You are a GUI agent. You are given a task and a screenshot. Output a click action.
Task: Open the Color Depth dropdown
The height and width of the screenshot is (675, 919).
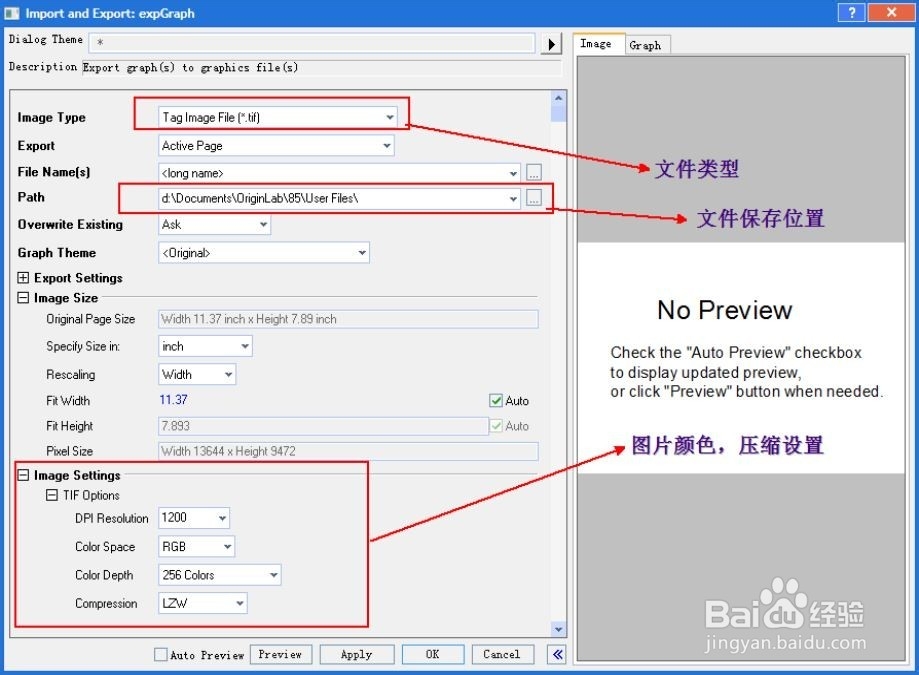tap(220, 575)
